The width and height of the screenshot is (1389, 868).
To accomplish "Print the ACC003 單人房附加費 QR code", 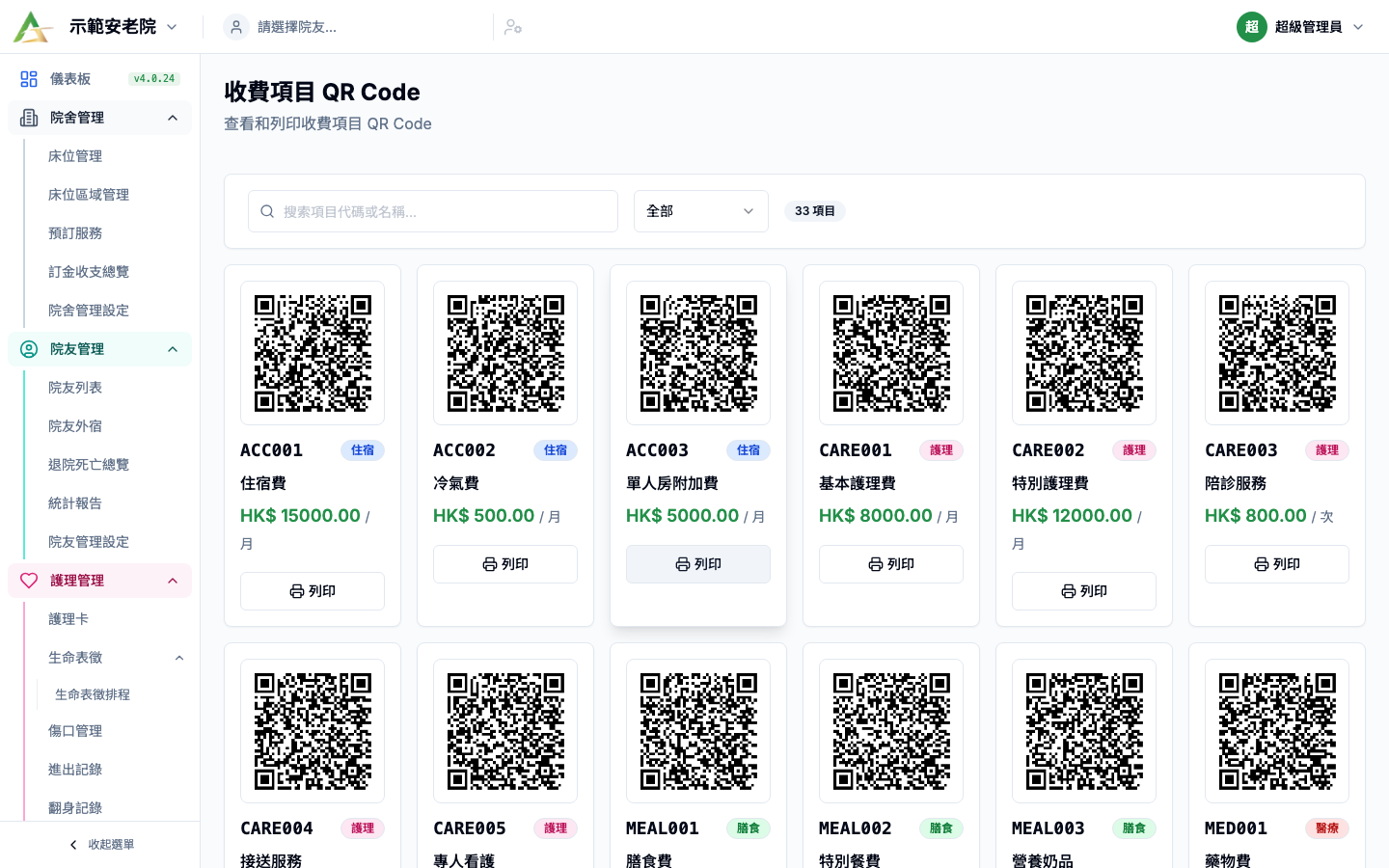I will 698,564.
